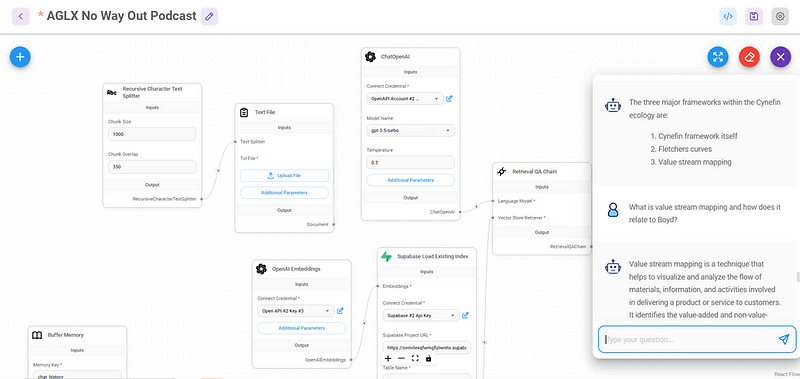Click Upload File in Text File node
The height and width of the screenshot is (379, 800).
284,175
